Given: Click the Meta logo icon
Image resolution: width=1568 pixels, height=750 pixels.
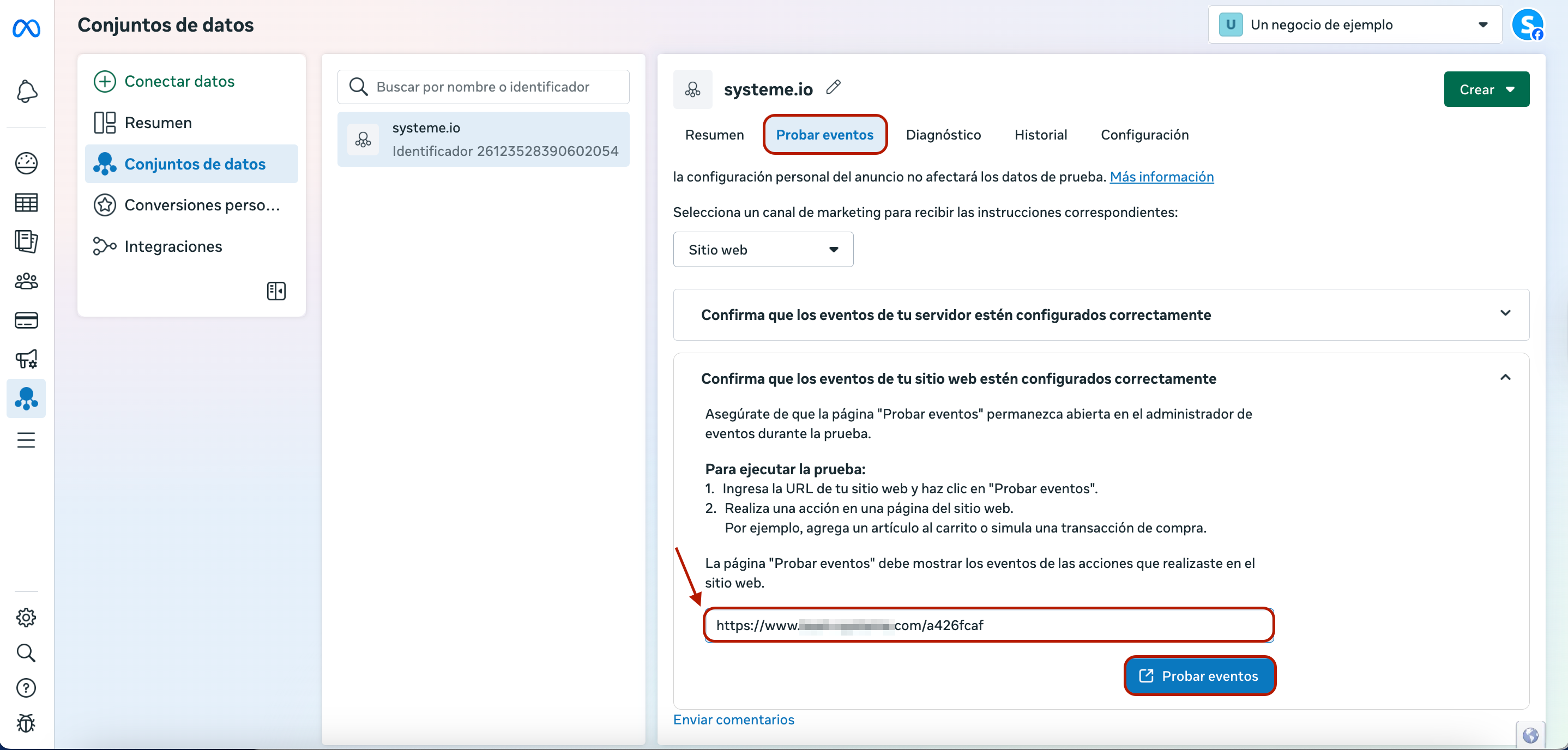Looking at the screenshot, I should (26, 28).
